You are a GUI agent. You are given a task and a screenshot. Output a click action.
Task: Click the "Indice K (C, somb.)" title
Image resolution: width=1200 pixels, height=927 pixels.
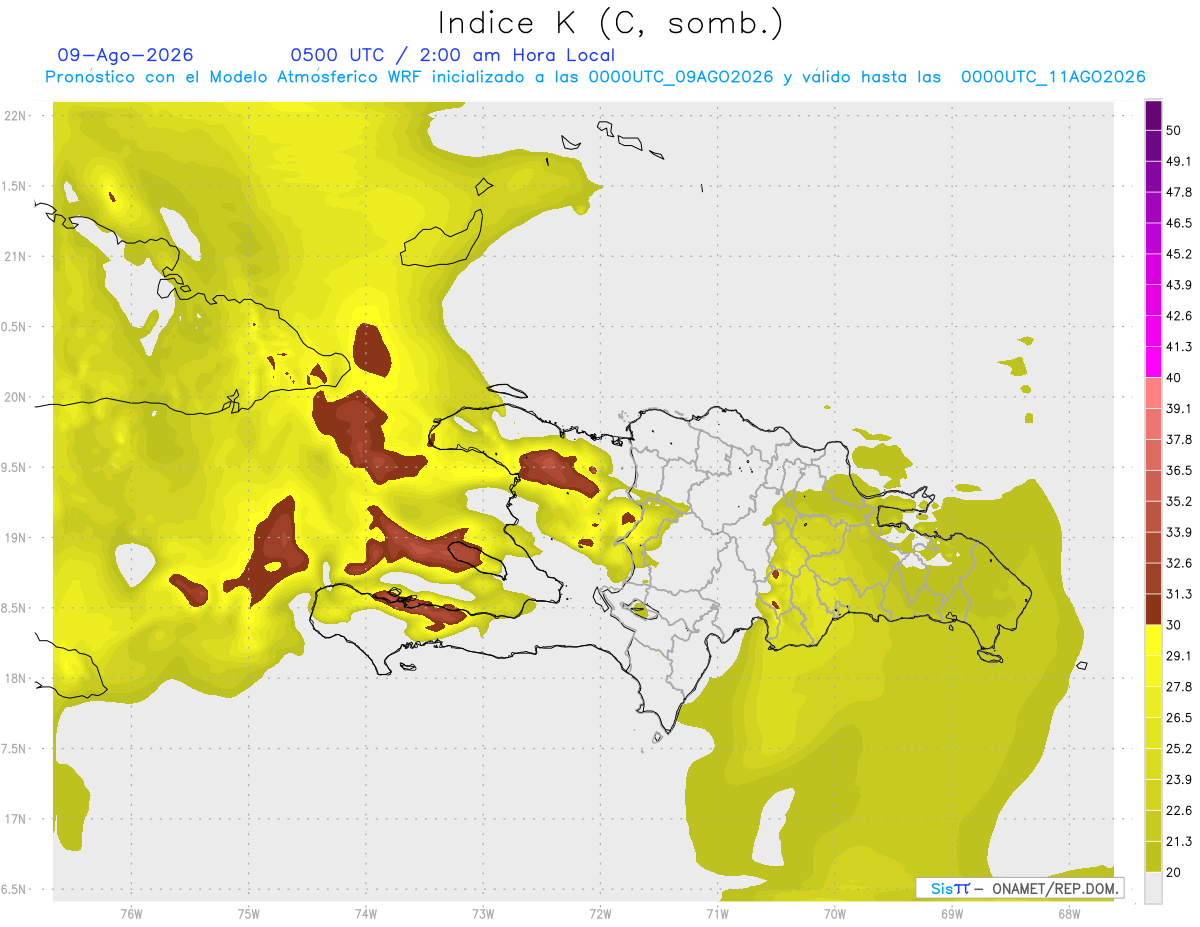[x=610, y=23]
